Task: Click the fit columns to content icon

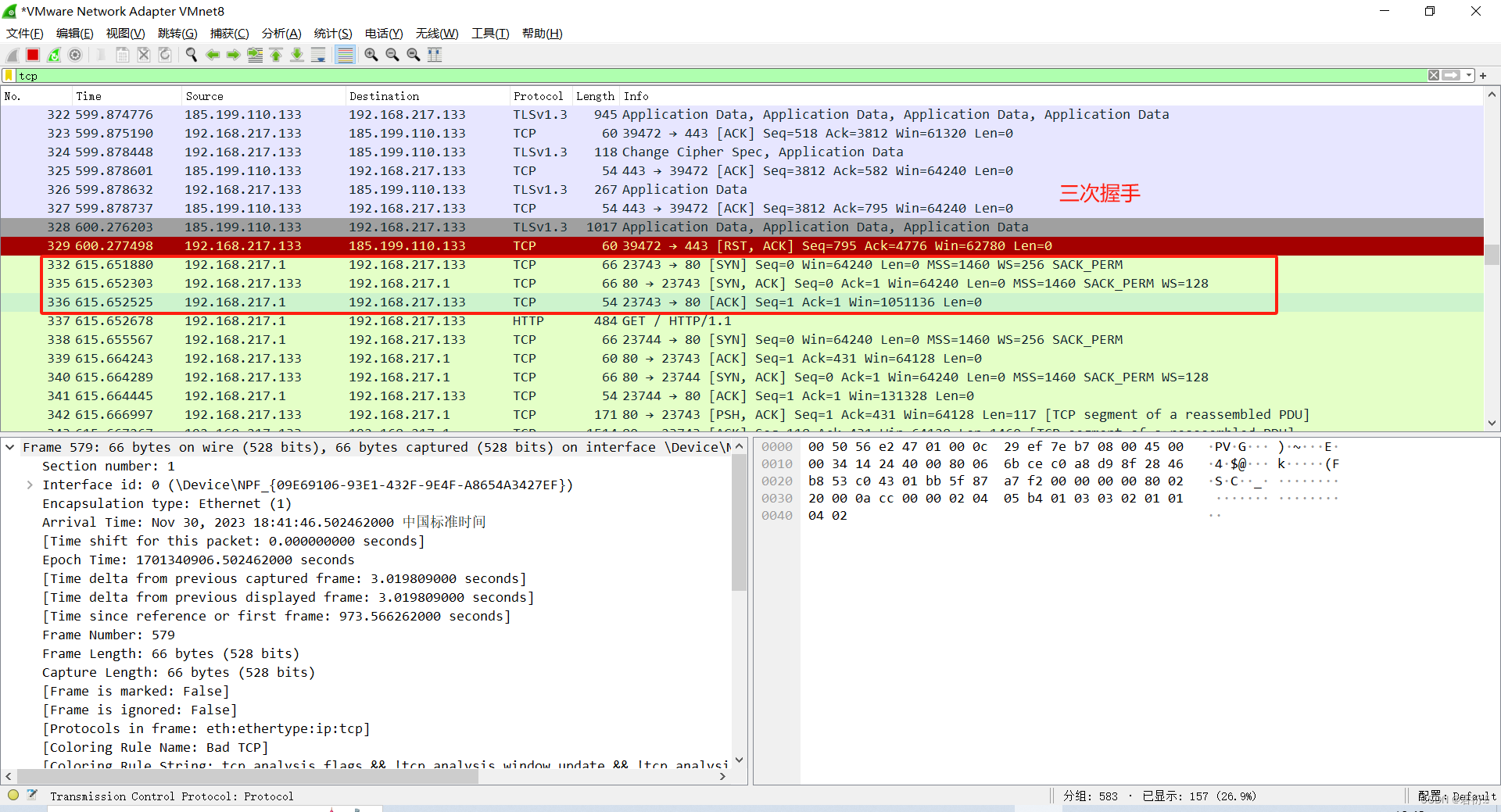Action: [x=435, y=55]
